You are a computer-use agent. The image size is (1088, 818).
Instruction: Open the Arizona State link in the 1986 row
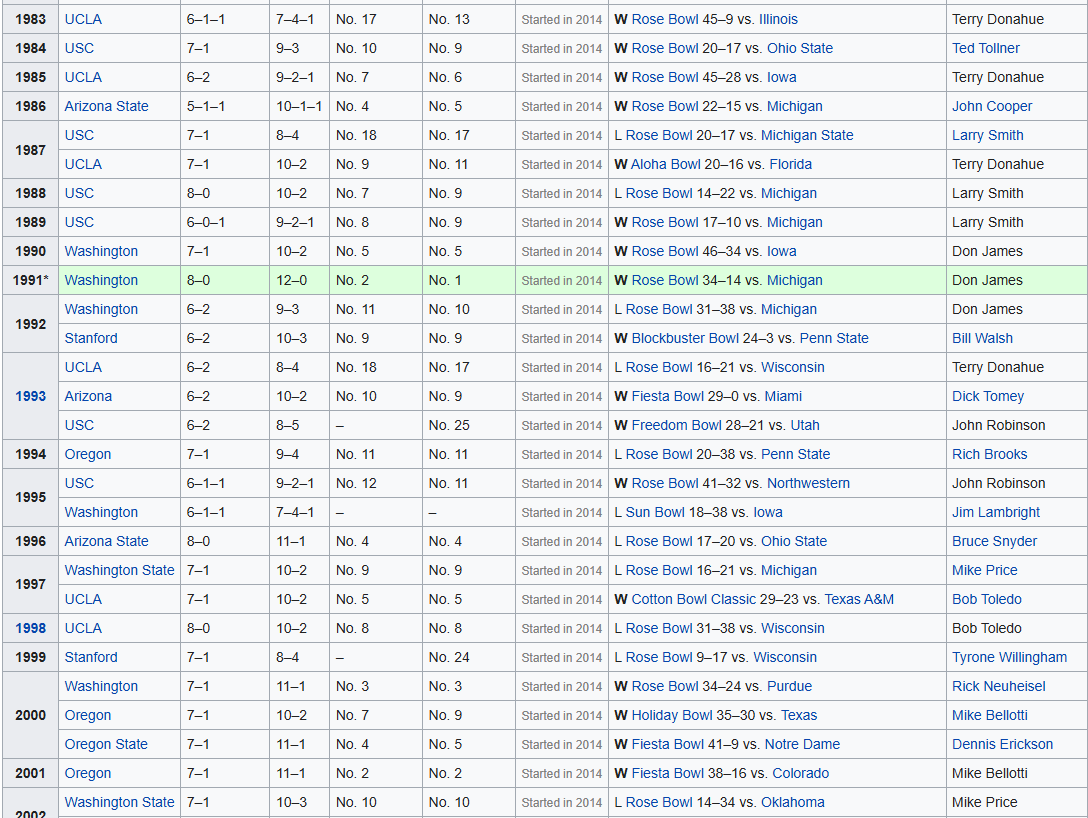(x=106, y=107)
